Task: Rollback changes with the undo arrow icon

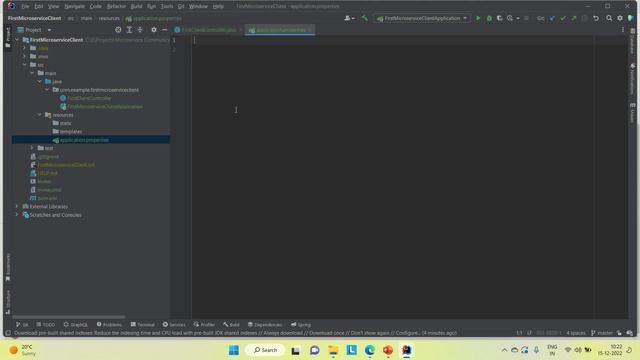Action: coord(596,18)
